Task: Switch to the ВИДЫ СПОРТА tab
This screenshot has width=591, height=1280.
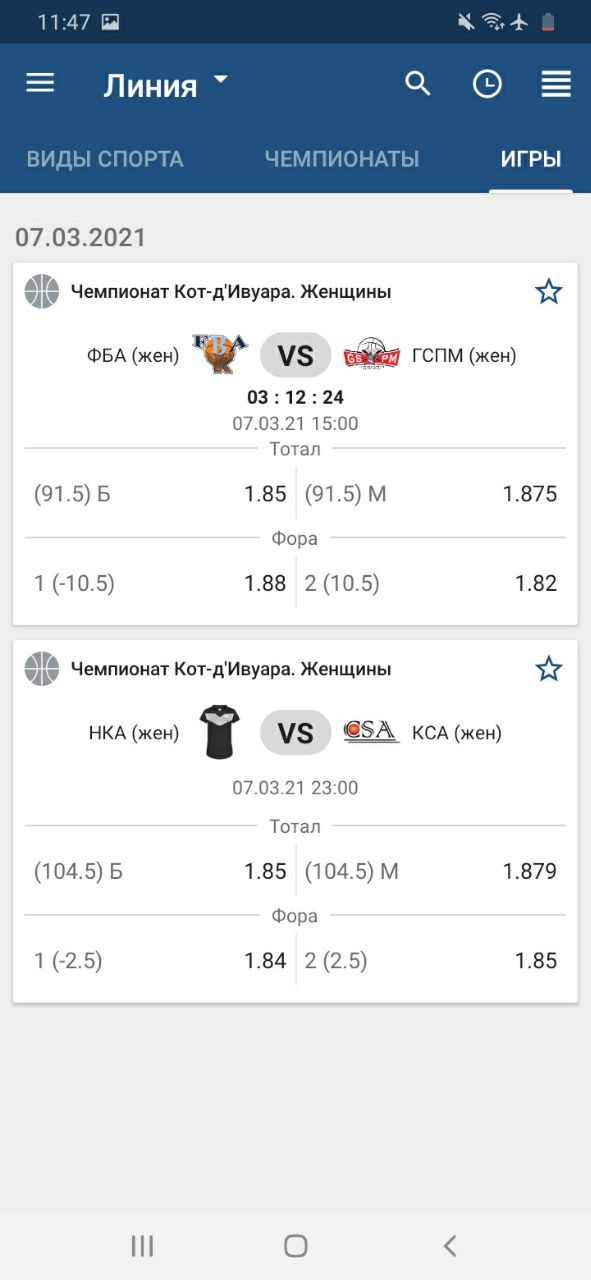Action: click(x=105, y=159)
